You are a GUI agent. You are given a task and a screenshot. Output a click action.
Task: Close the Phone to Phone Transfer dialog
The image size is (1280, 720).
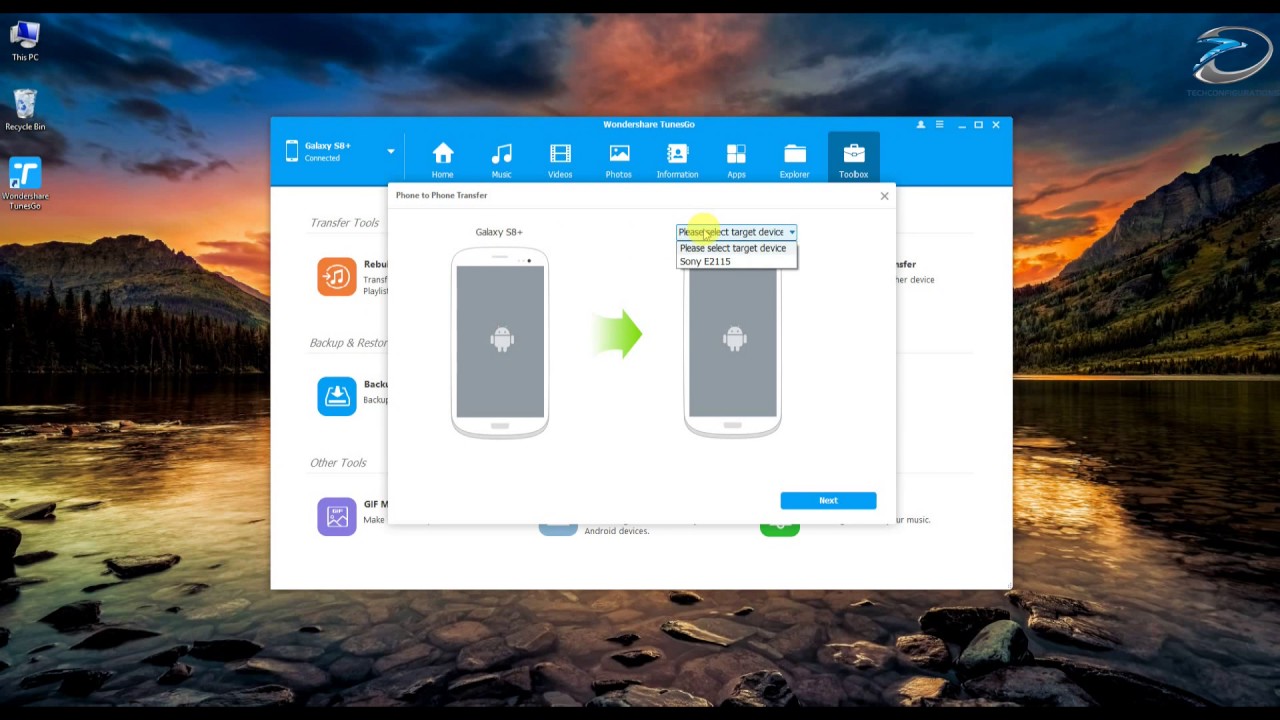point(884,196)
